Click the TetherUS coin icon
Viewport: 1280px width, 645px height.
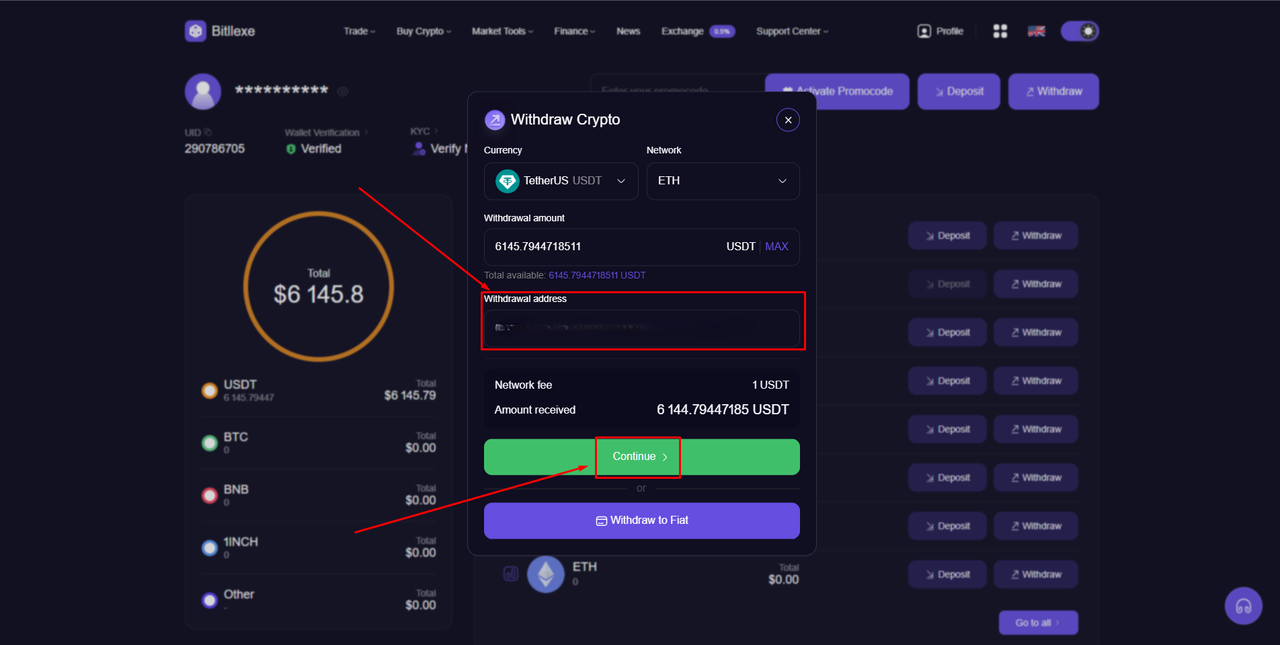tap(507, 181)
